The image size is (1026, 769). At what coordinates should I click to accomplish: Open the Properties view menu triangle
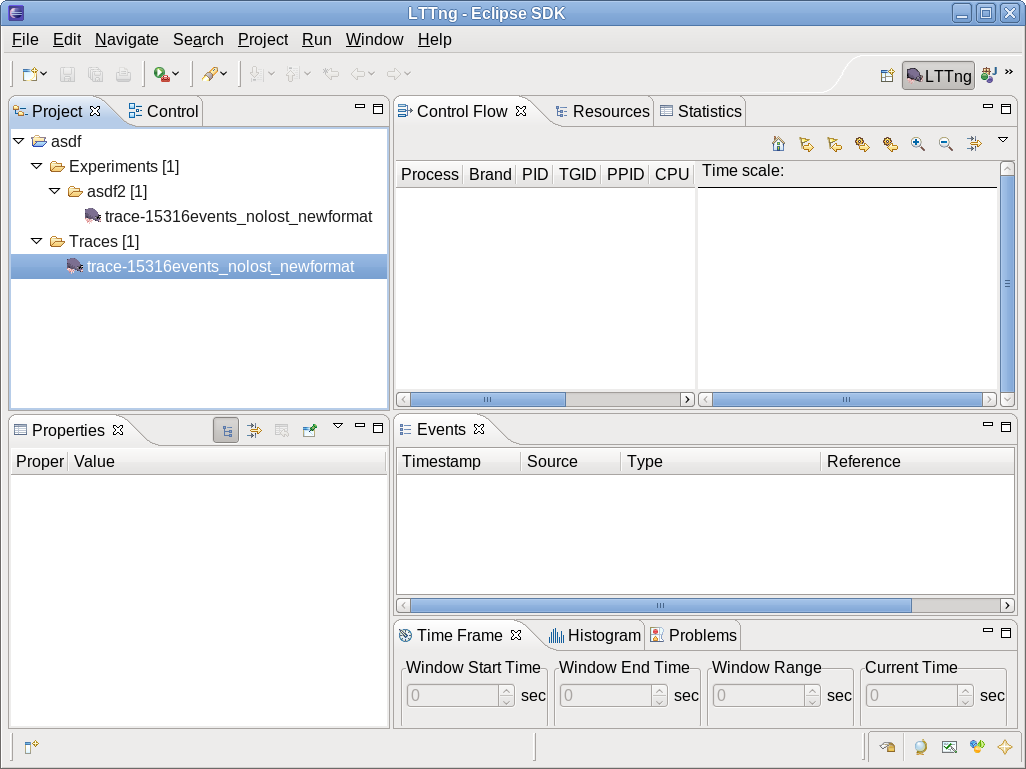[x=338, y=426]
